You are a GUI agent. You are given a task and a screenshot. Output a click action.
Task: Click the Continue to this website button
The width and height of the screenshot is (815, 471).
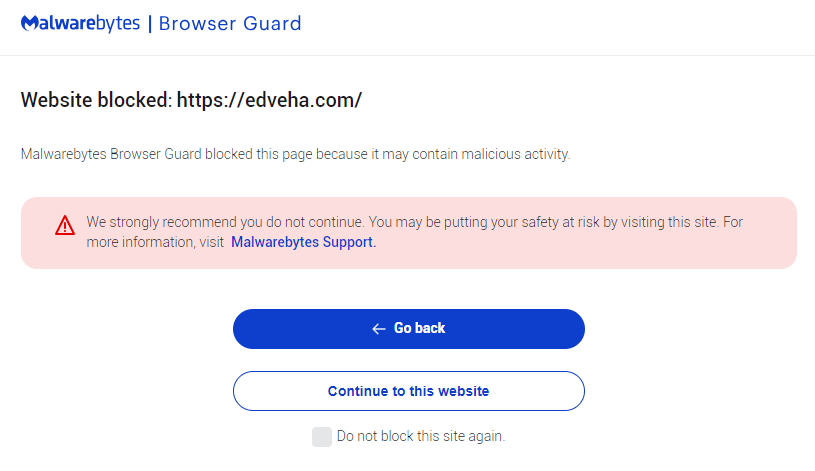[x=408, y=391]
